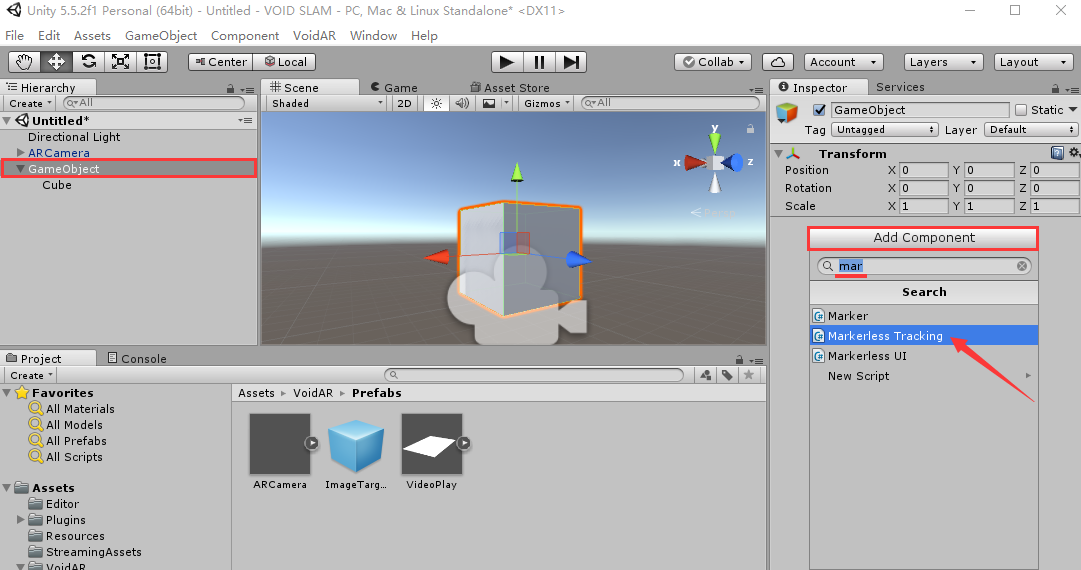
Task: Open the Assets menu
Action: pos(92,36)
